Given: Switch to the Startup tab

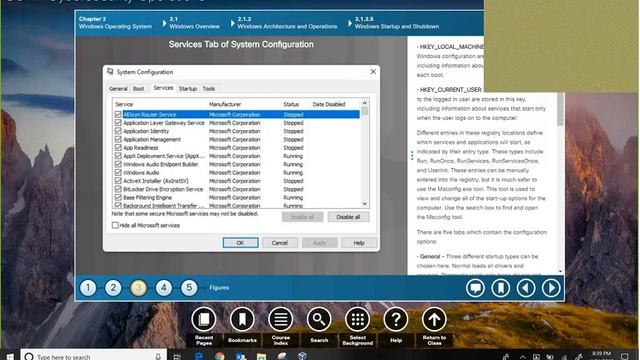Looking at the screenshot, I should tap(188, 89).
